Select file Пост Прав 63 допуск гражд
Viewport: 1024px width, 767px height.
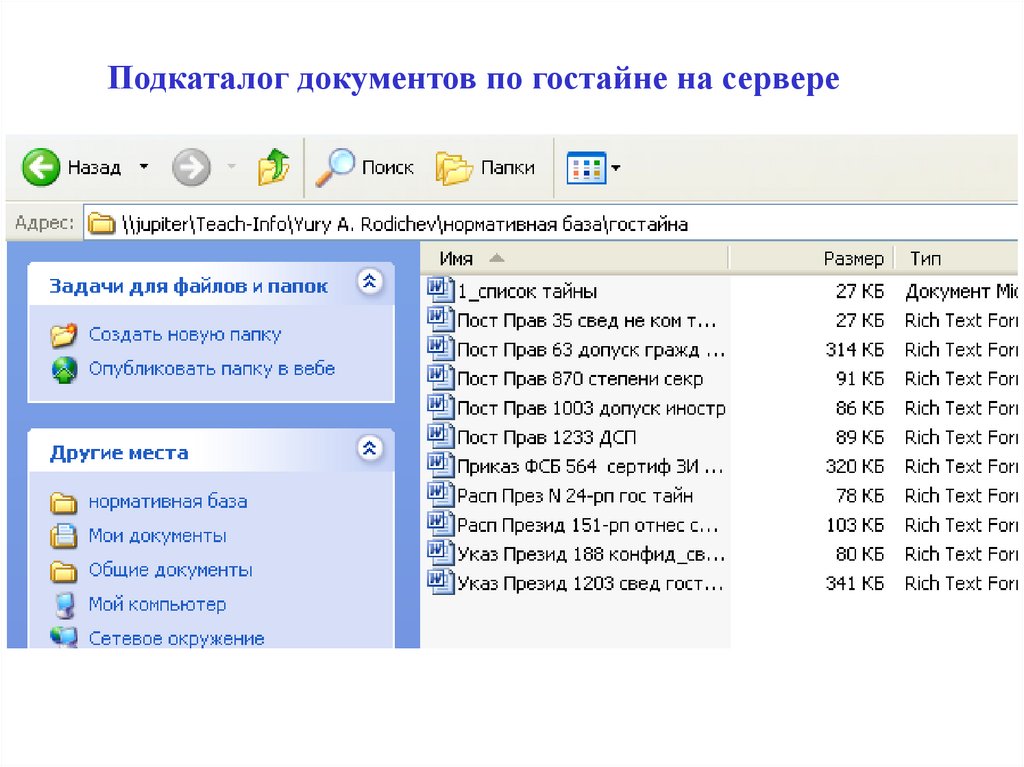point(590,350)
